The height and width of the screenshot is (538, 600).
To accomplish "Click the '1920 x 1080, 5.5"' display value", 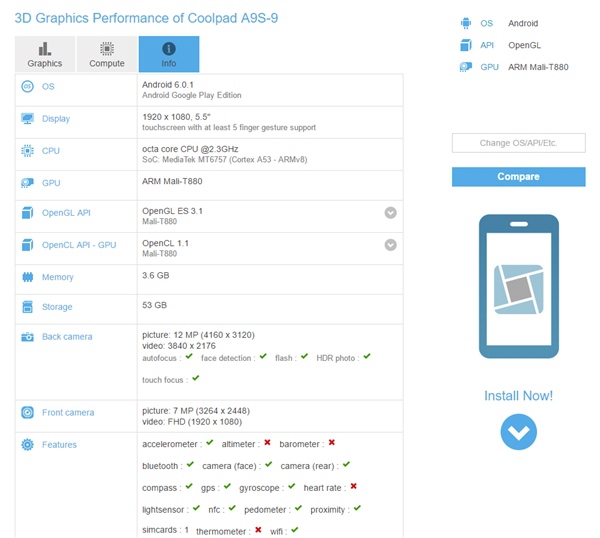I will click(x=176, y=117).
